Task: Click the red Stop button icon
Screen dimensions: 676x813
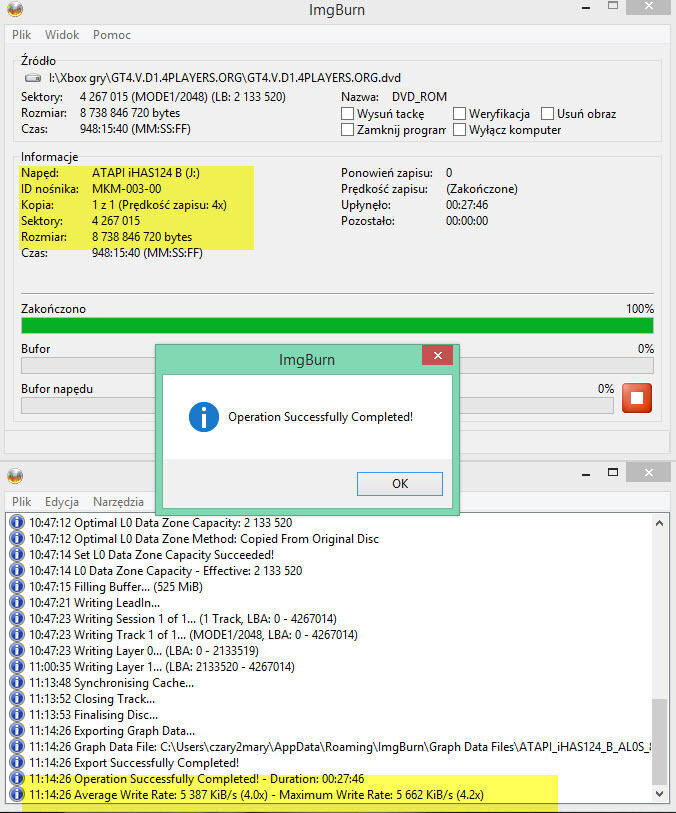Action: pyautogui.click(x=637, y=398)
